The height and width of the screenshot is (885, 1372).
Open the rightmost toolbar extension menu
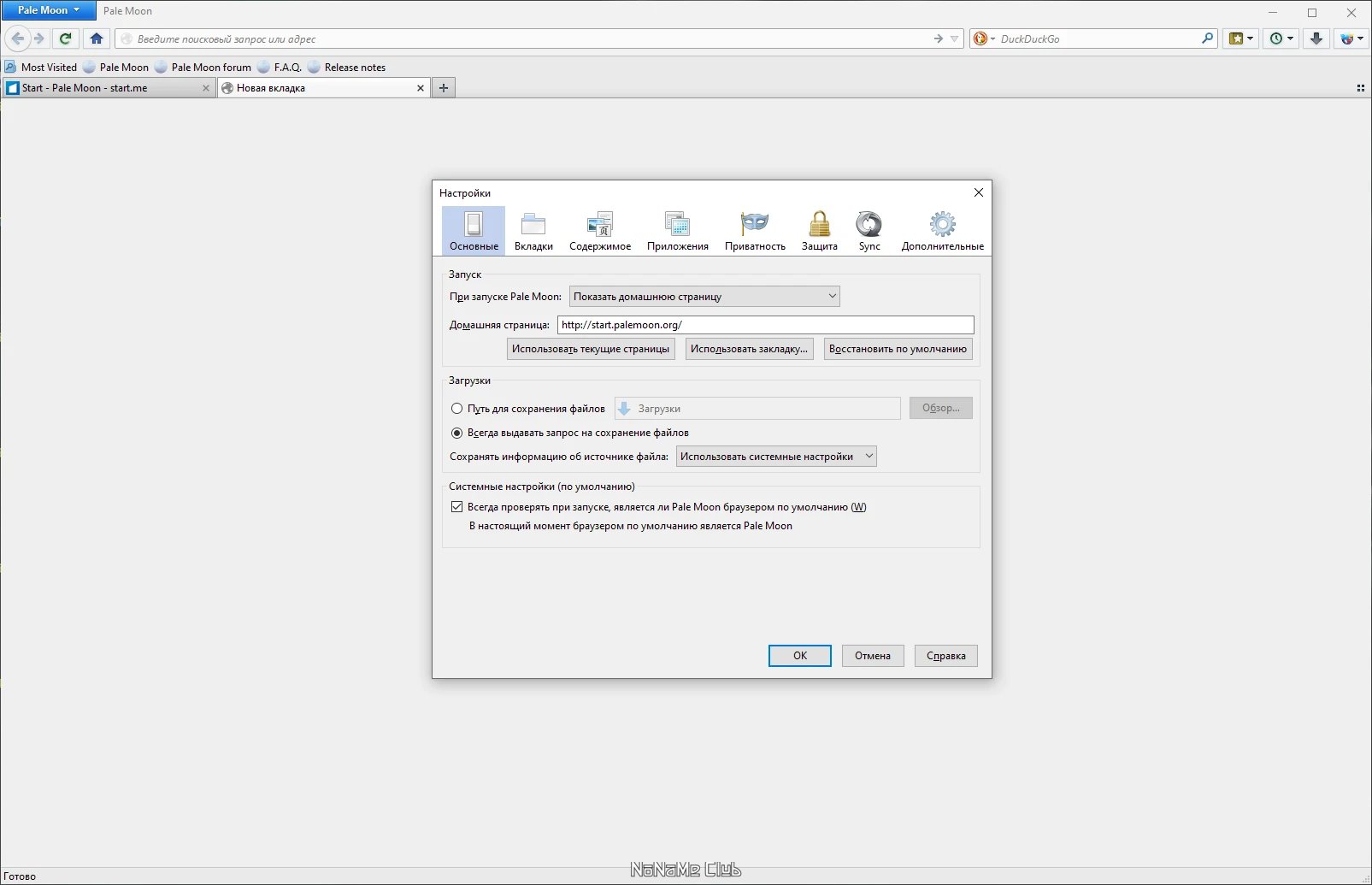[x=1351, y=38]
